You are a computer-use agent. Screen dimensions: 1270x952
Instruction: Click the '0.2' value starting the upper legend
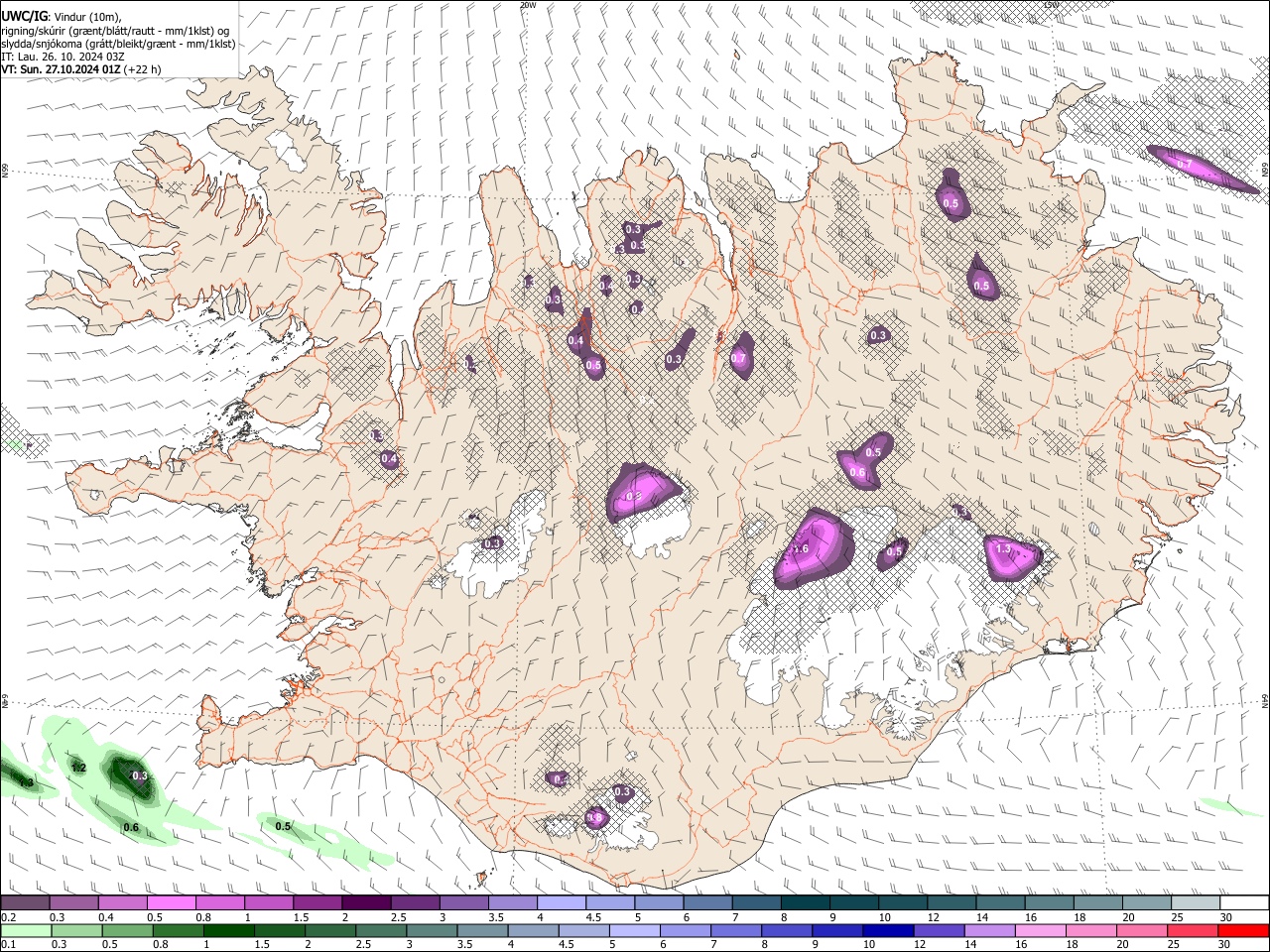[x=8, y=917]
